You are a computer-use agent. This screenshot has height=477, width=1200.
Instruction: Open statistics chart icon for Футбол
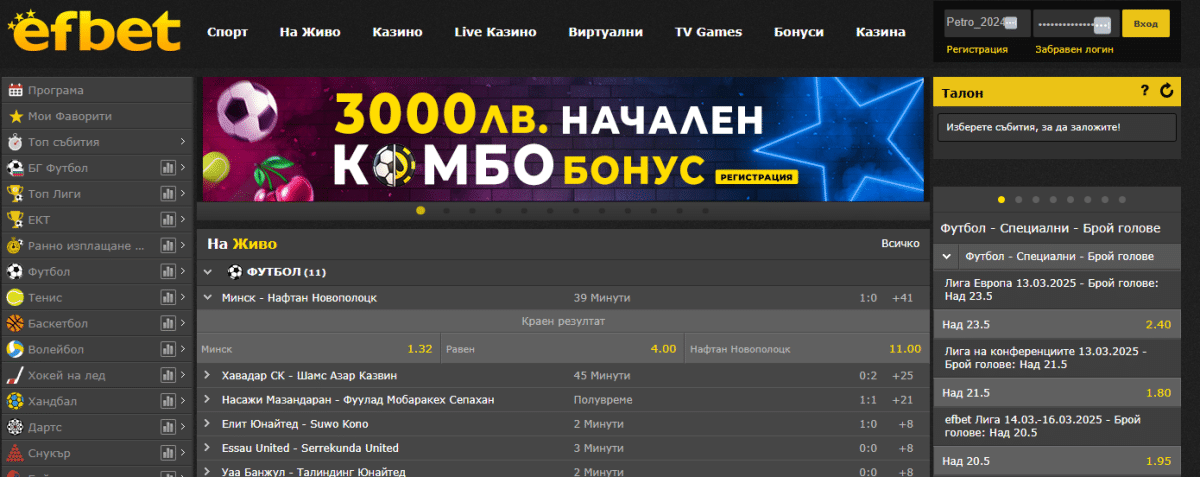pyautogui.click(x=168, y=272)
